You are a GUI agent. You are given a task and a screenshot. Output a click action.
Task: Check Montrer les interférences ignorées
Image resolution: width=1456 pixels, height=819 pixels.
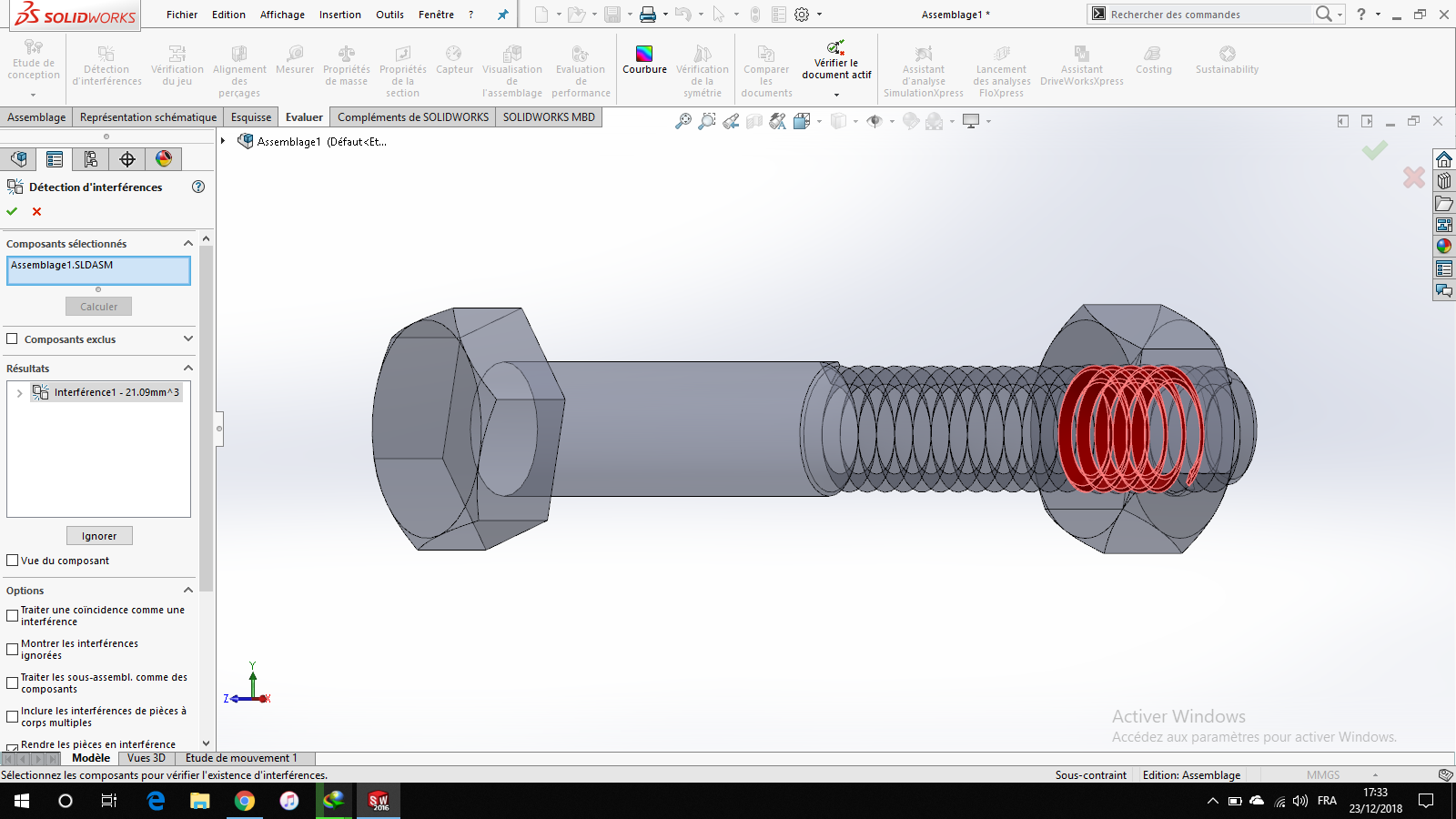pyautogui.click(x=12, y=649)
